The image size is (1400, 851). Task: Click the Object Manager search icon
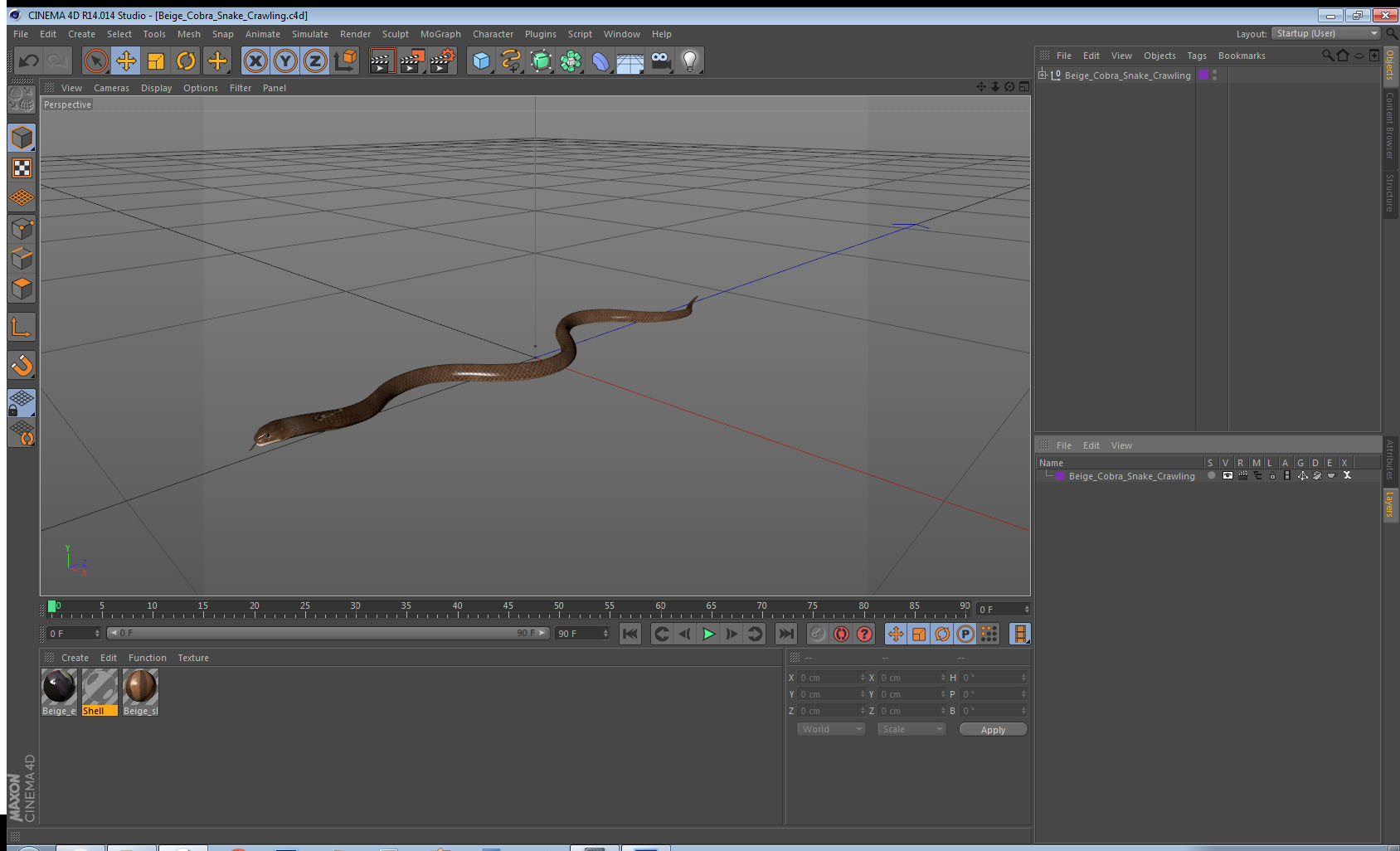1327,56
